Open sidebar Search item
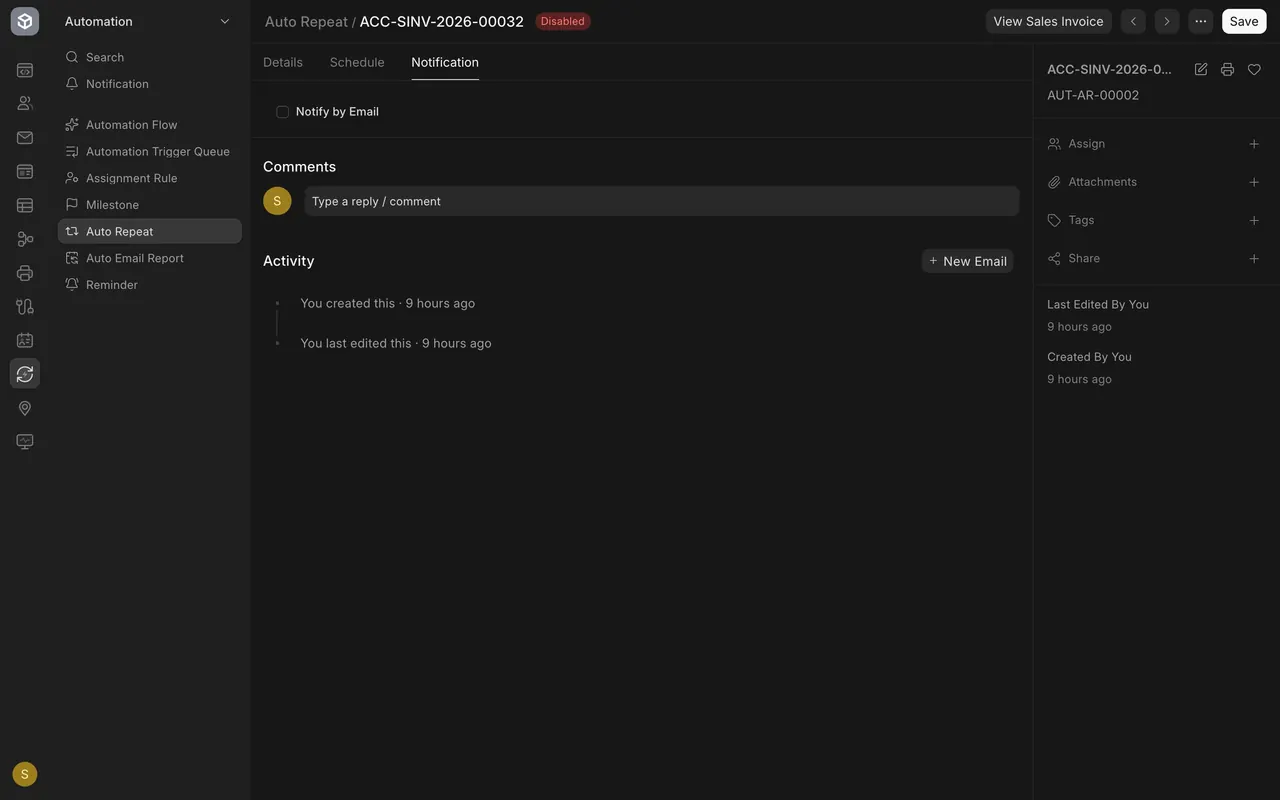 [x=150, y=57]
